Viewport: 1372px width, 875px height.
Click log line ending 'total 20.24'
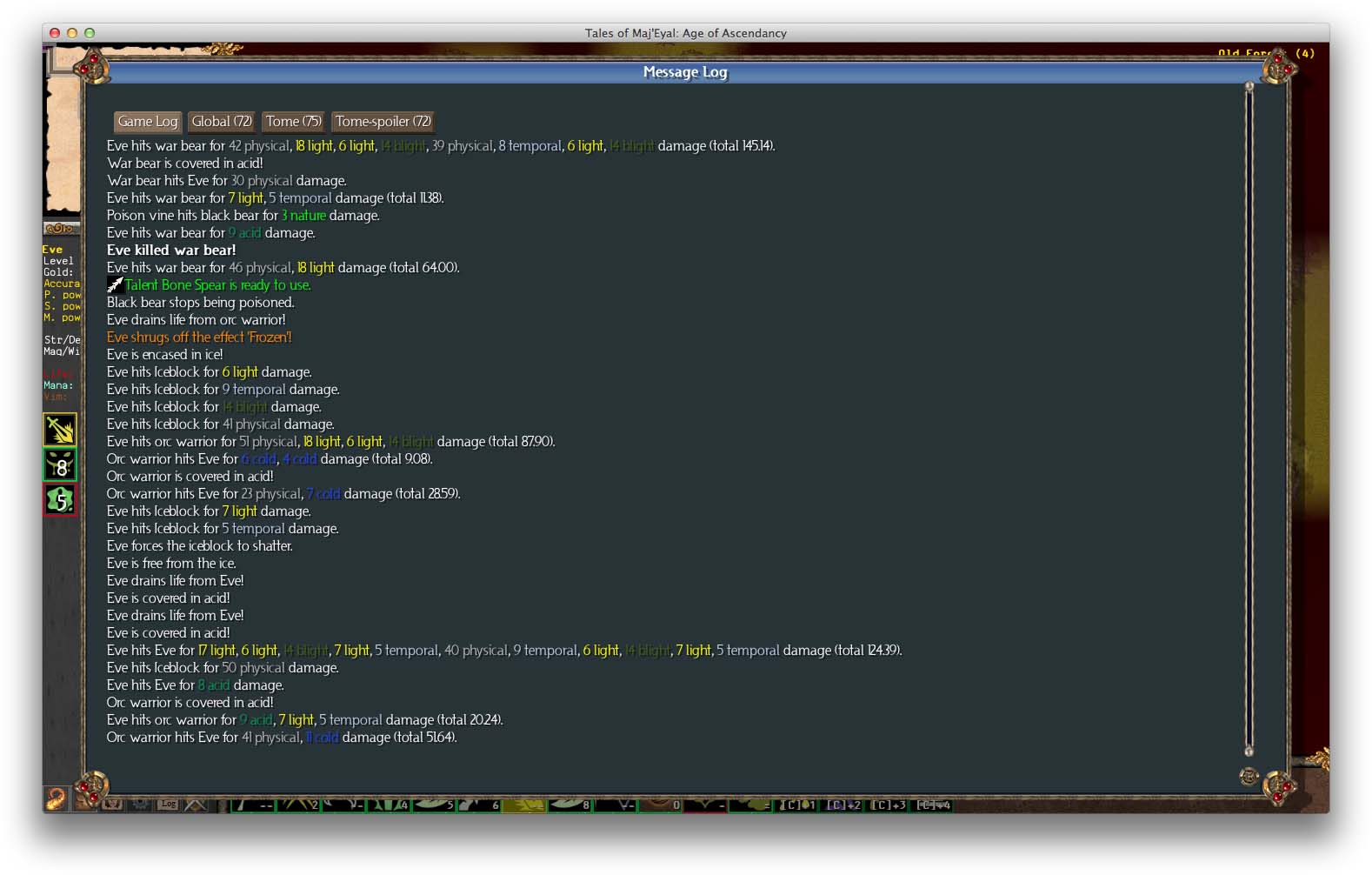305,720
